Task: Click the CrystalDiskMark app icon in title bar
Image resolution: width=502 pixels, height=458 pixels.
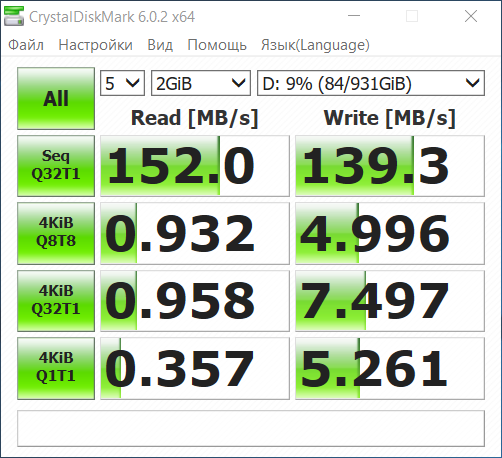Action: [x=14, y=16]
